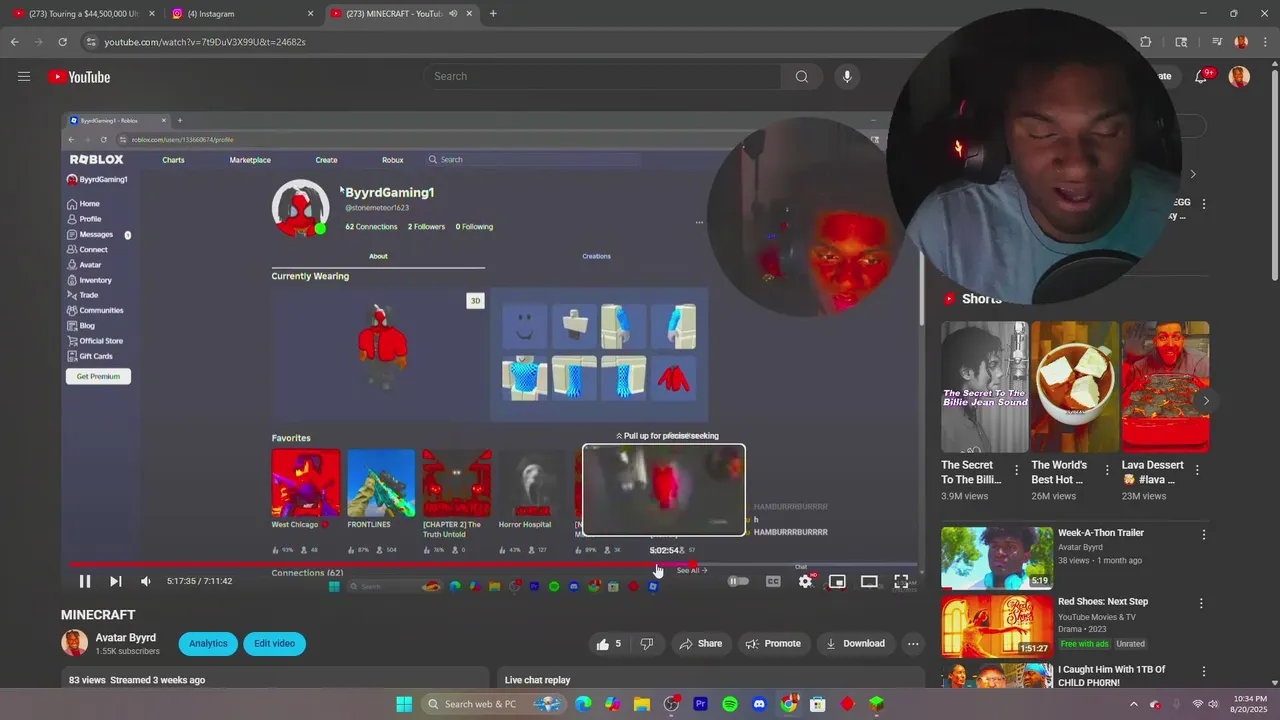The image size is (1280, 720).
Task: Open The World's Best Hot short thumbnail
Action: [x=1075, y=387]
